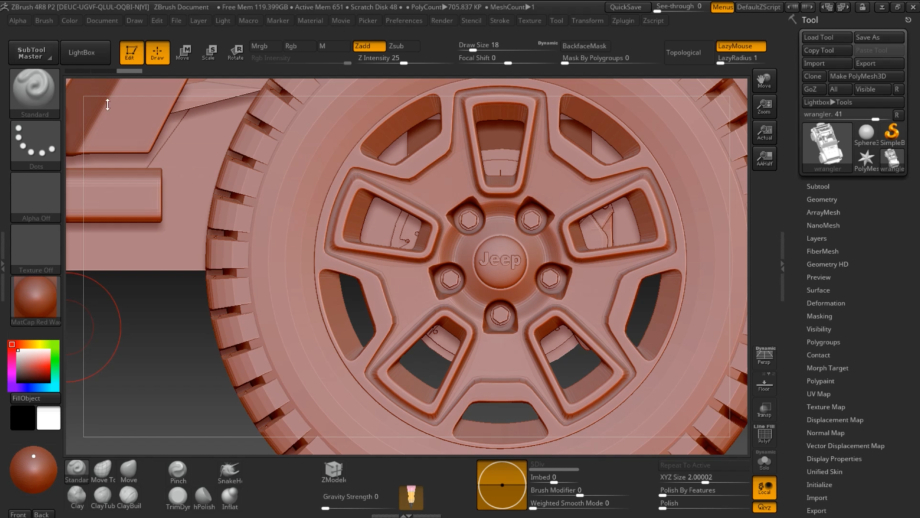Click the Load Tool button
The image size is (920, 518).
[x=827, y=37]
